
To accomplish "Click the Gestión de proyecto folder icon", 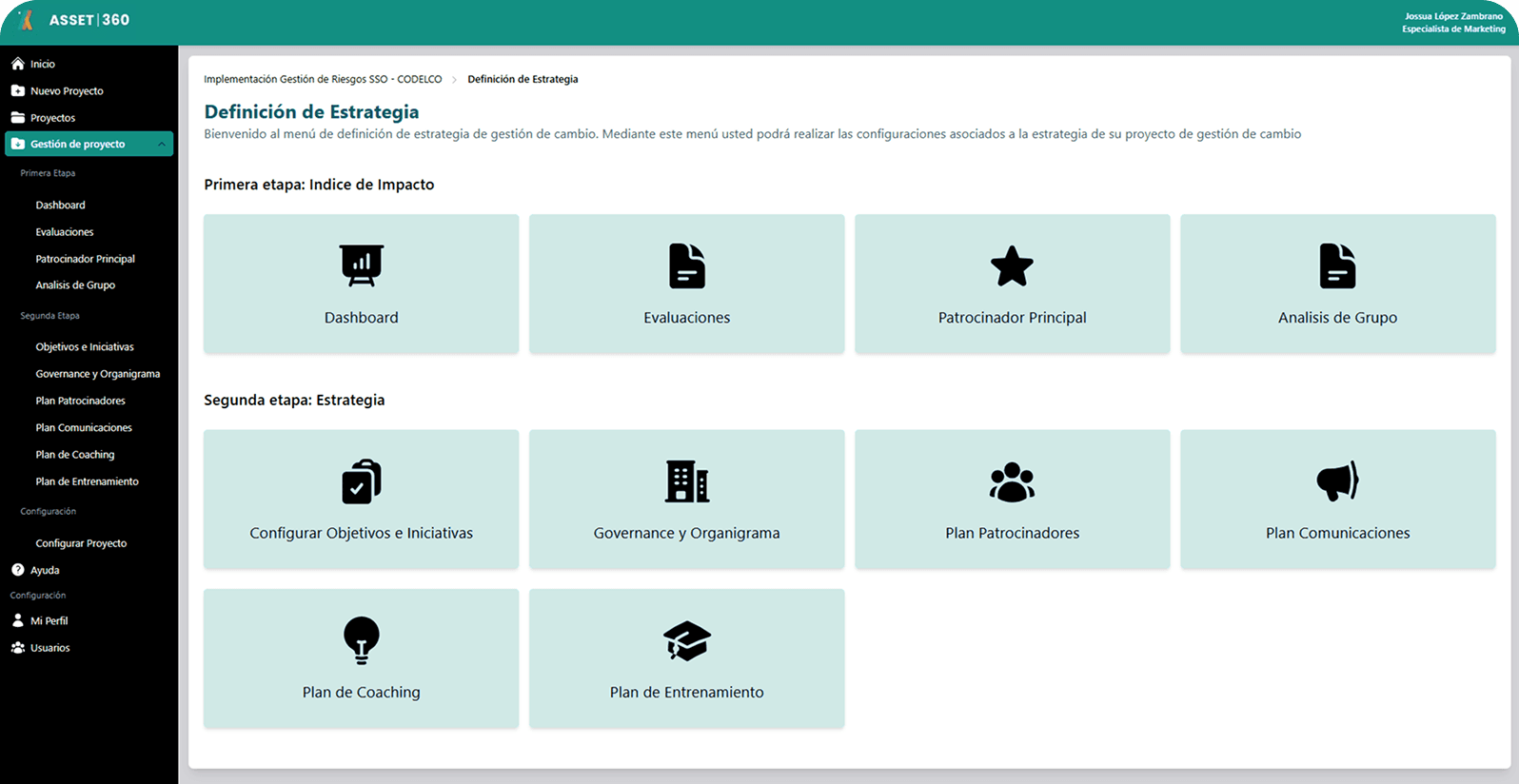I will pos(18,144).
